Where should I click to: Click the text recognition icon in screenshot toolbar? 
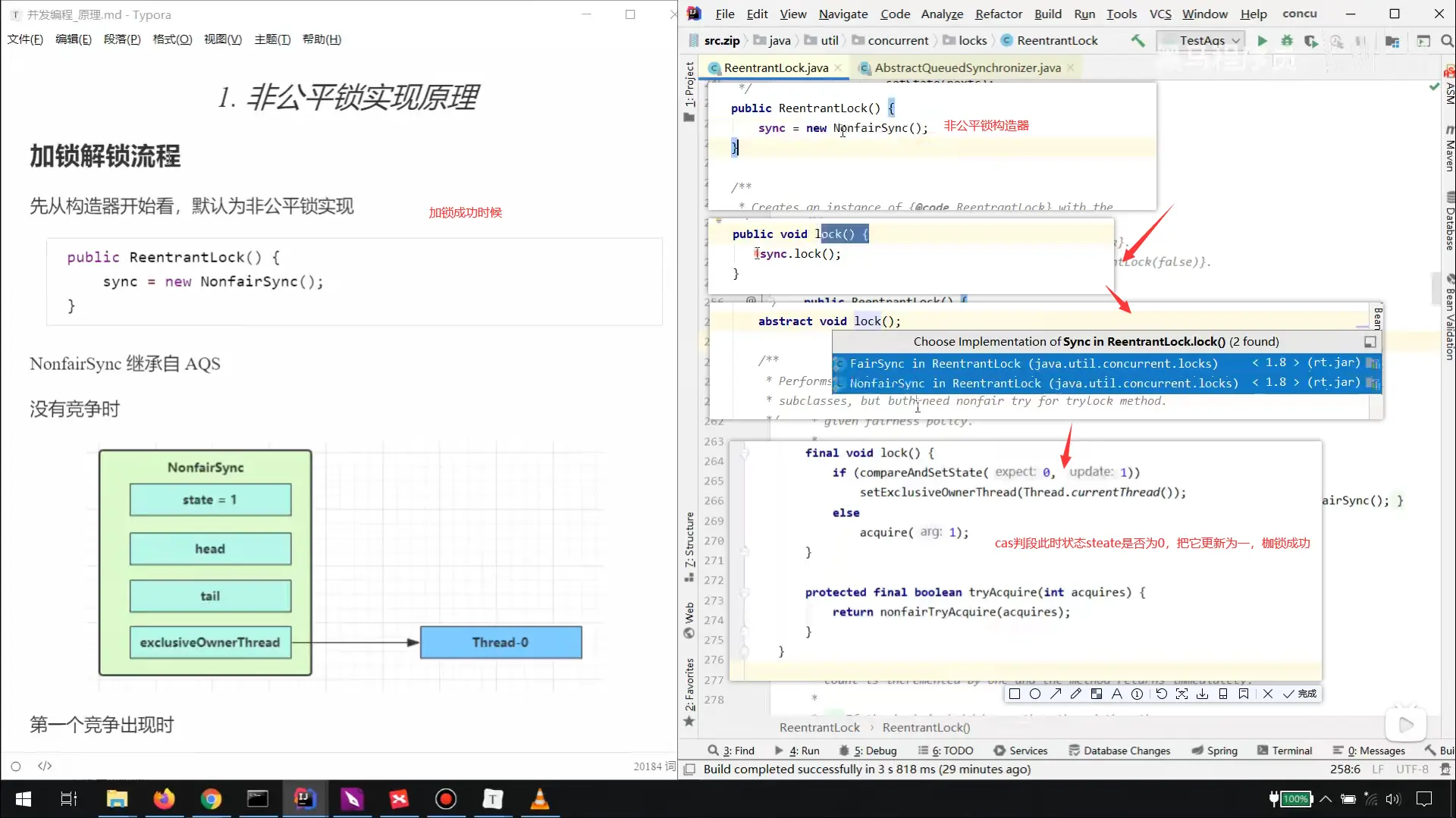pos(1181,694)
